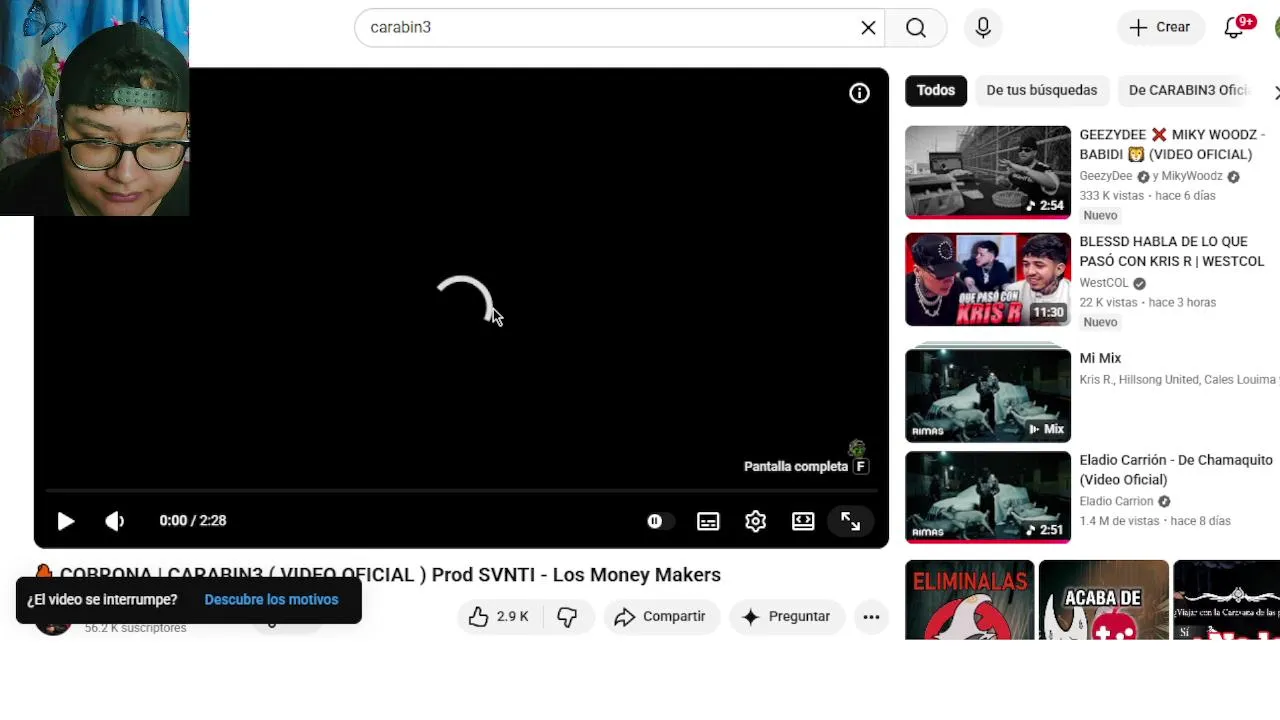Open BLESSD HABLA DE LO QUE PASÓ title

coord(1171,252)
